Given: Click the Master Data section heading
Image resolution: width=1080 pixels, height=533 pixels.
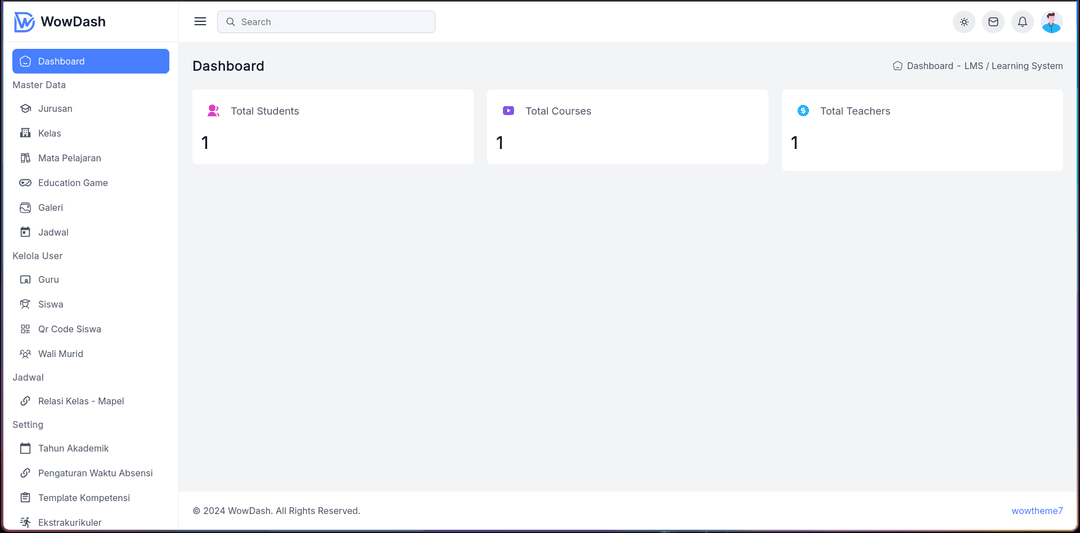Looking at the screenshot, I should tap(39, 85).
